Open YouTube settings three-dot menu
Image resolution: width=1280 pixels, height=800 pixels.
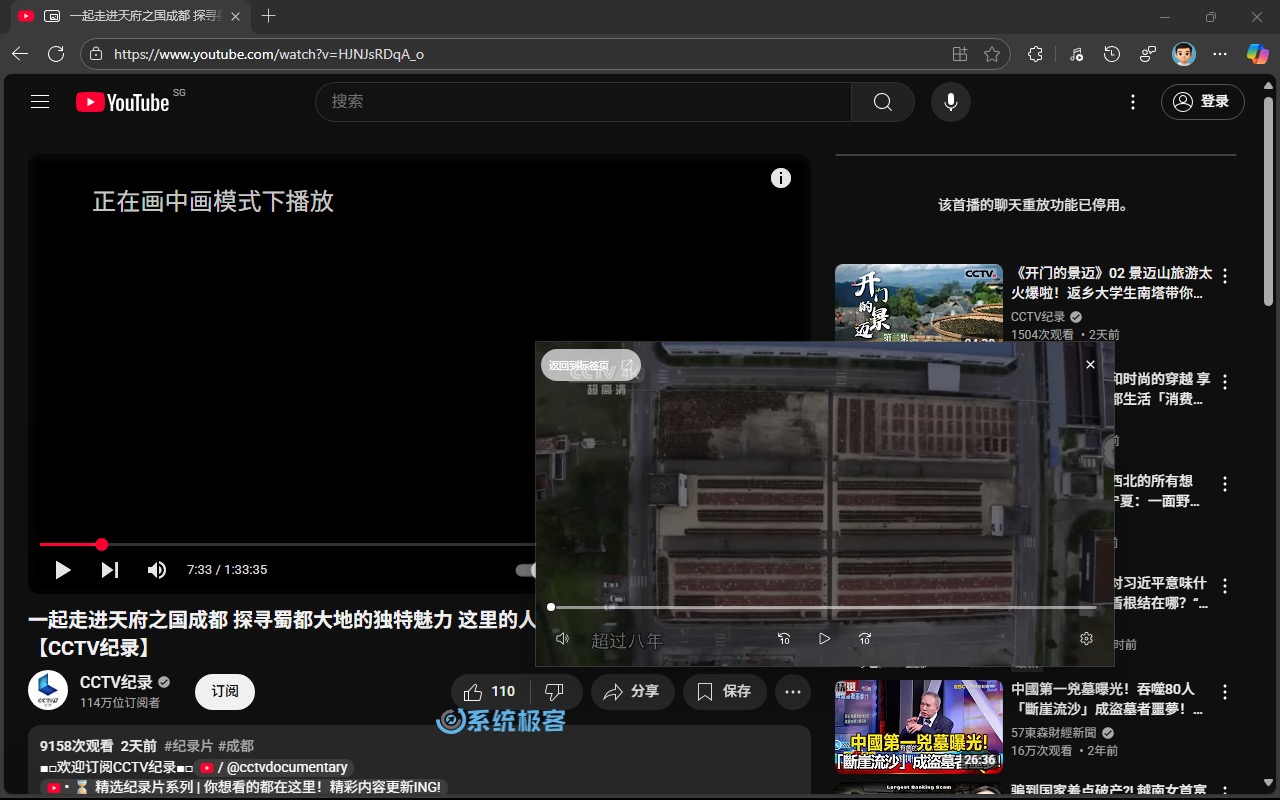coord(1132,102)
